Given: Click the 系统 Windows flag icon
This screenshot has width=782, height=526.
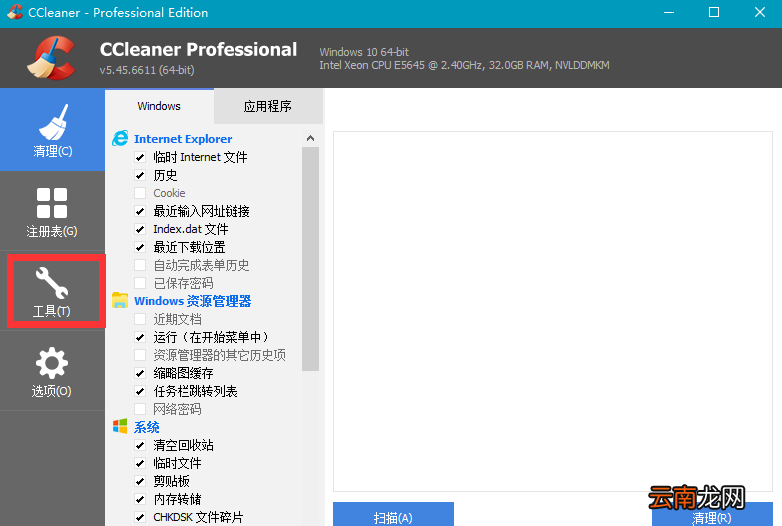Looking at the screenshot, I should [120, 426].
